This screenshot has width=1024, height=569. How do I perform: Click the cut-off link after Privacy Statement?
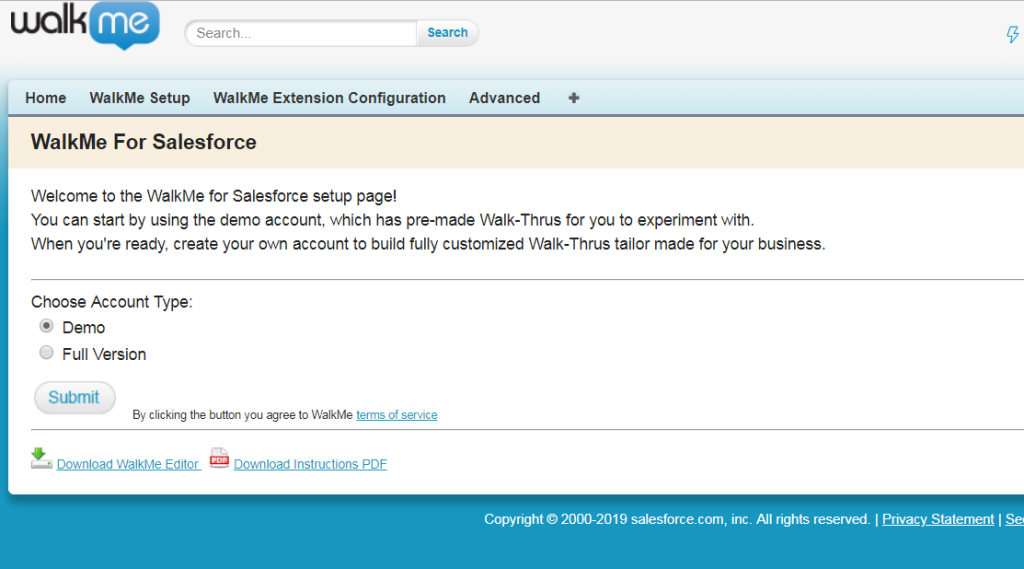pyautogui.click(x=1014, y=519)
